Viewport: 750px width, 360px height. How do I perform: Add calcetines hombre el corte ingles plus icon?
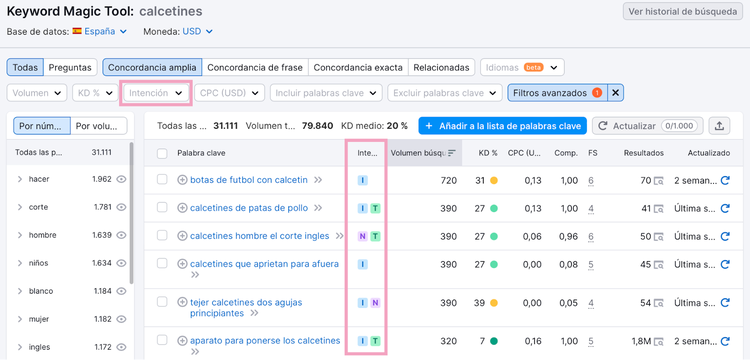[182, 236]
